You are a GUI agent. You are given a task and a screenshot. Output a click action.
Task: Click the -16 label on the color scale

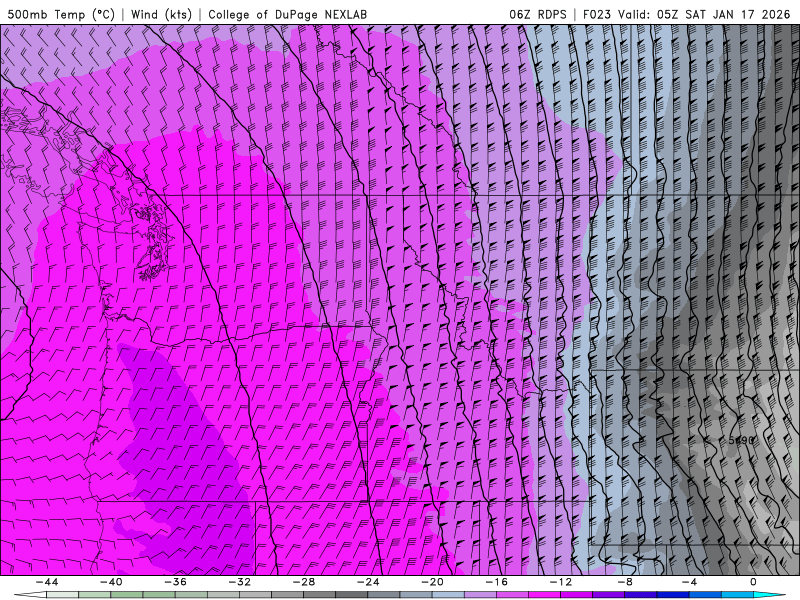click(x=496, y=582)
